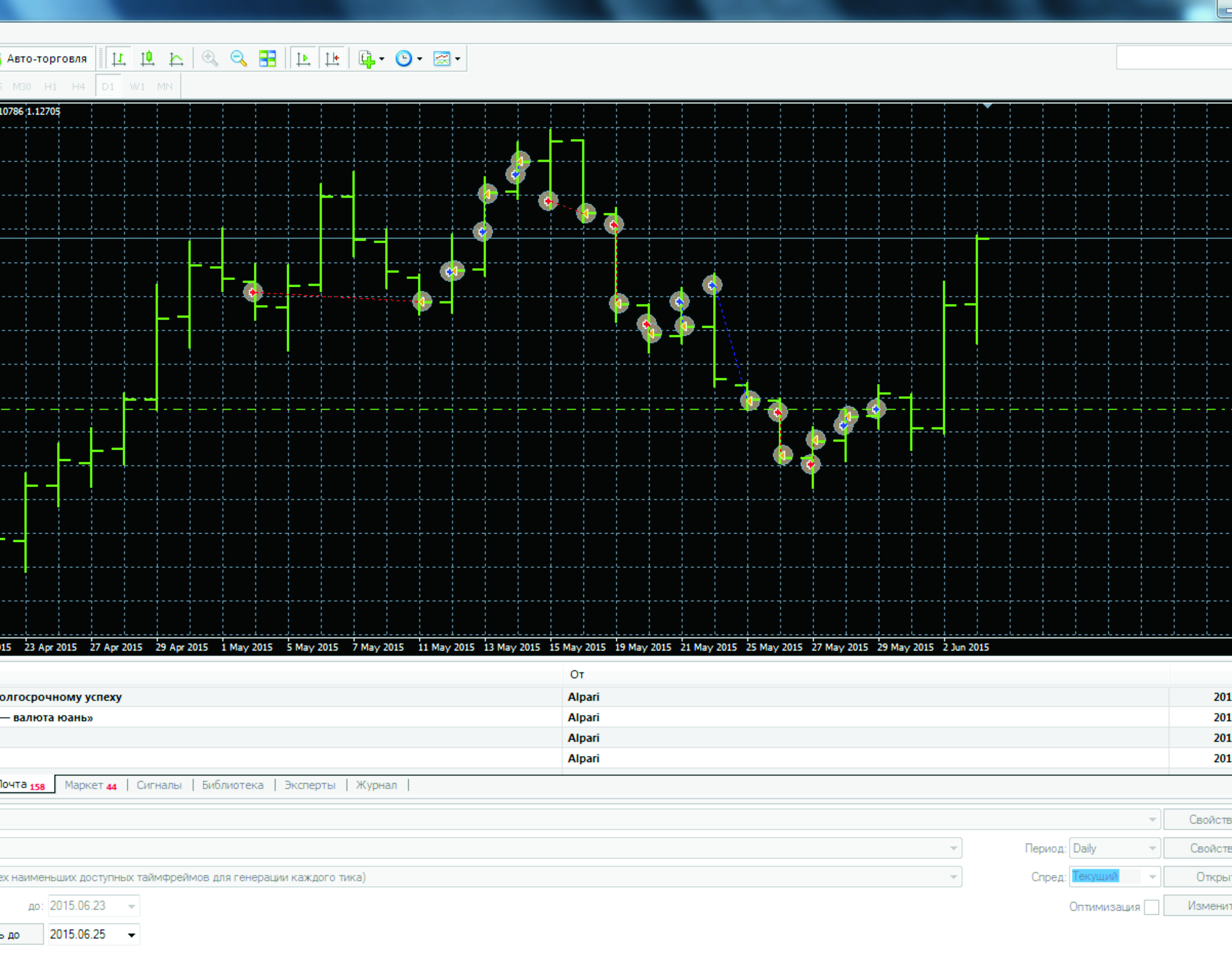Open the chart templates icon

click(x=442, y=59)
